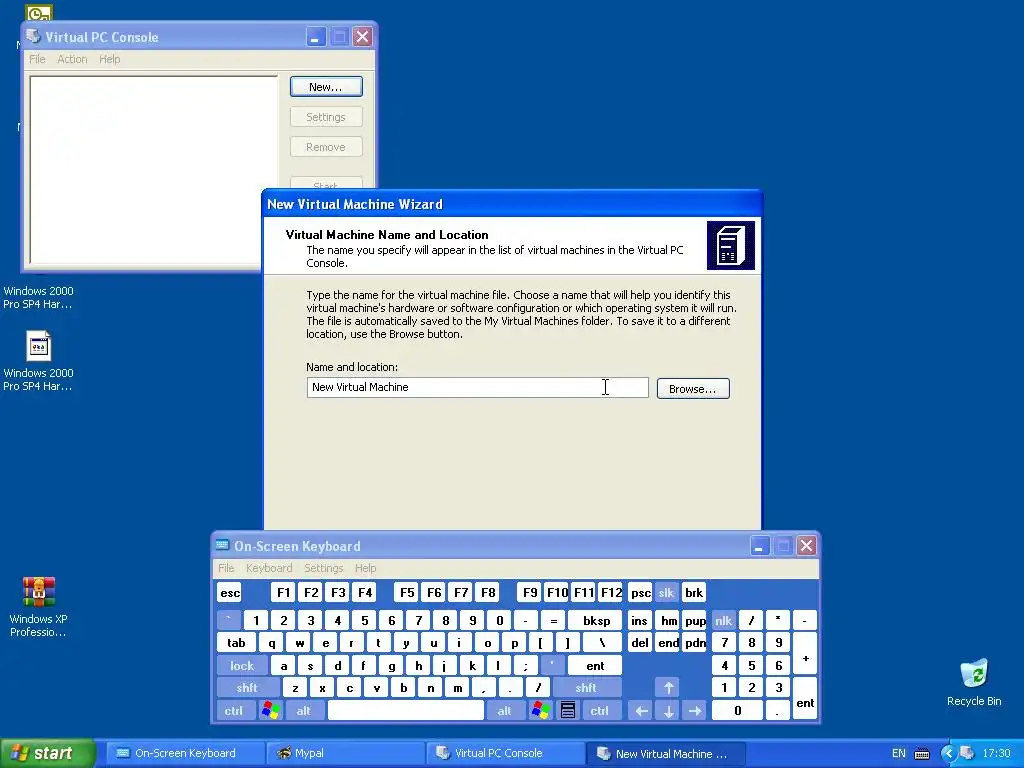Click the pup key
Image resolution: width=1024 pixels, height=768 pixels.
[x=695, y=620]
